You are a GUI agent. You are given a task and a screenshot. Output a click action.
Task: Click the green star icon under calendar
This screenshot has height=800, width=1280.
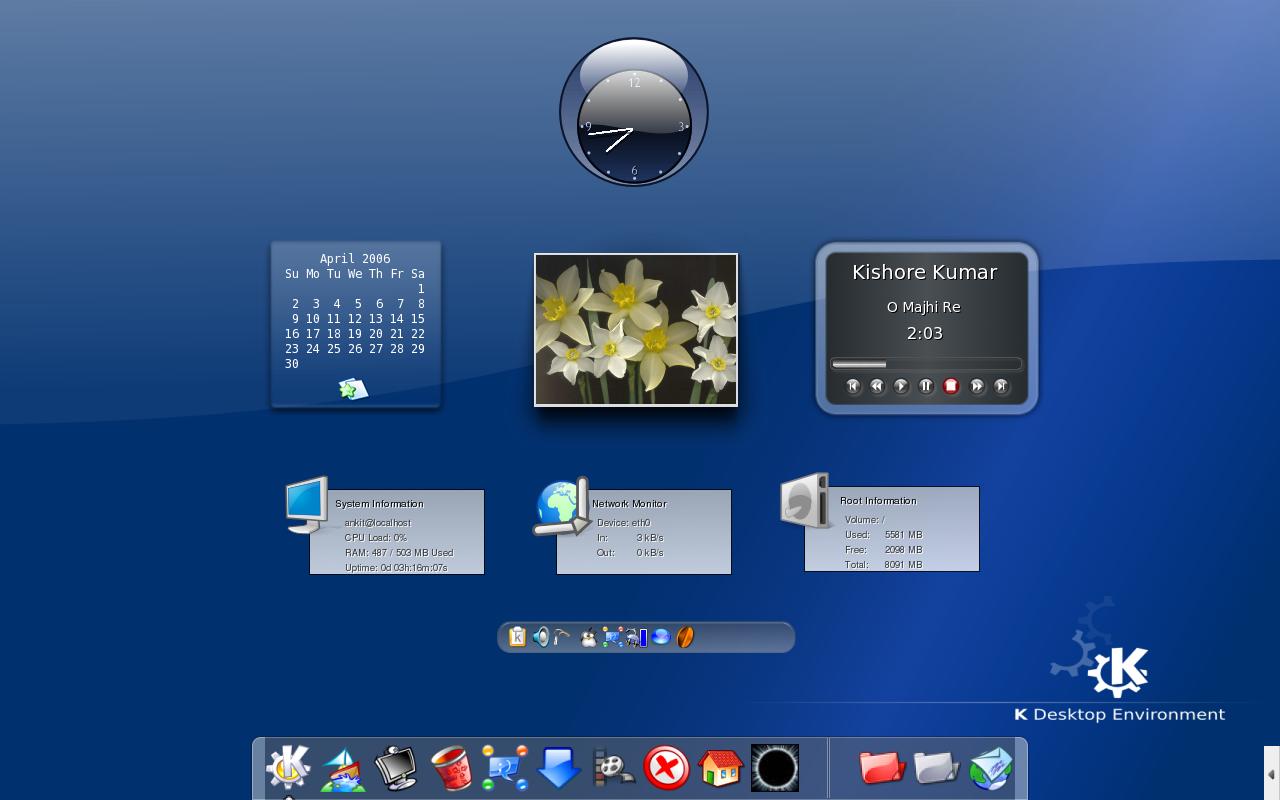coord(353,389)
